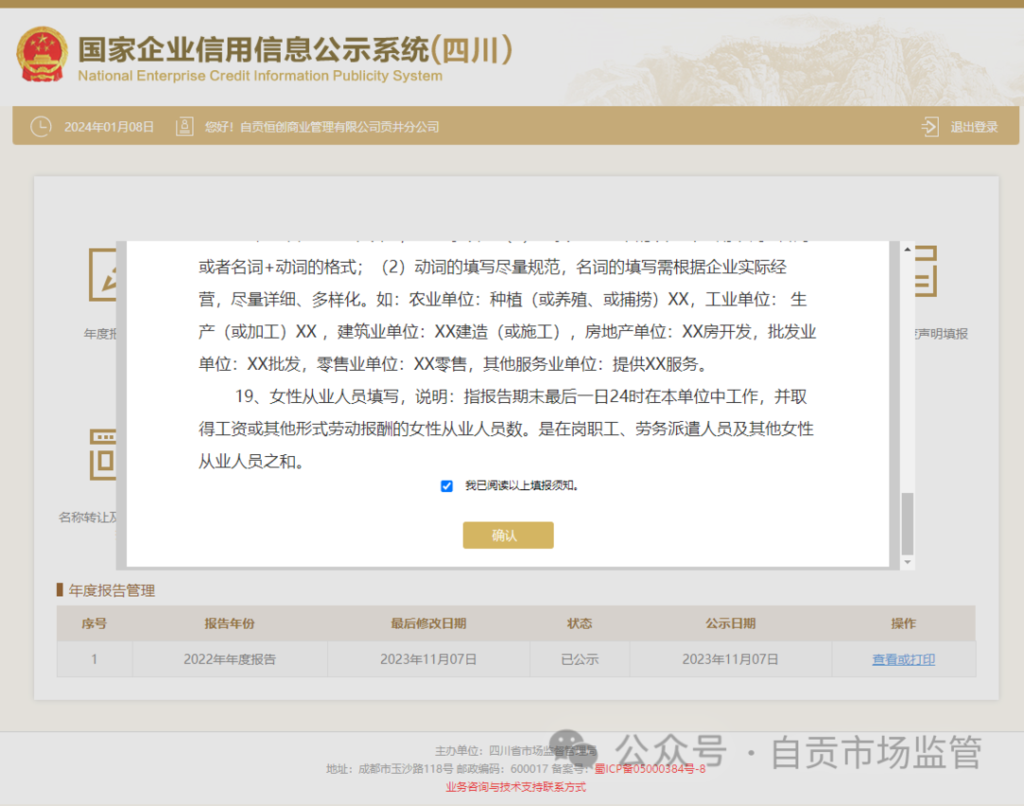
Task: Click the dialog scrollbar up arrow
Action: (x=907, y=250)
